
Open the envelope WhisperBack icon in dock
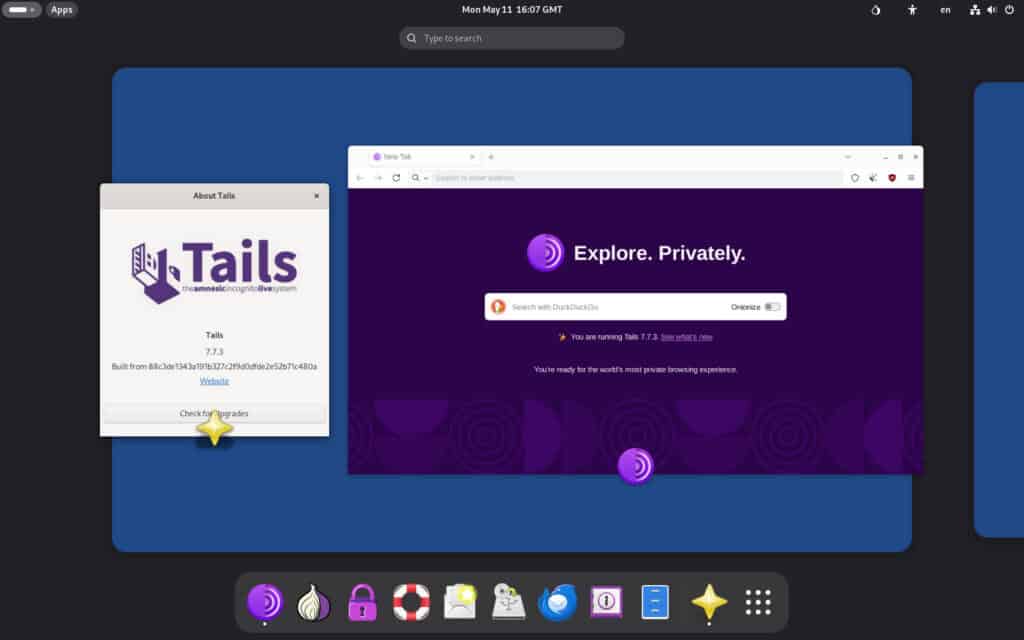[460, 601]
